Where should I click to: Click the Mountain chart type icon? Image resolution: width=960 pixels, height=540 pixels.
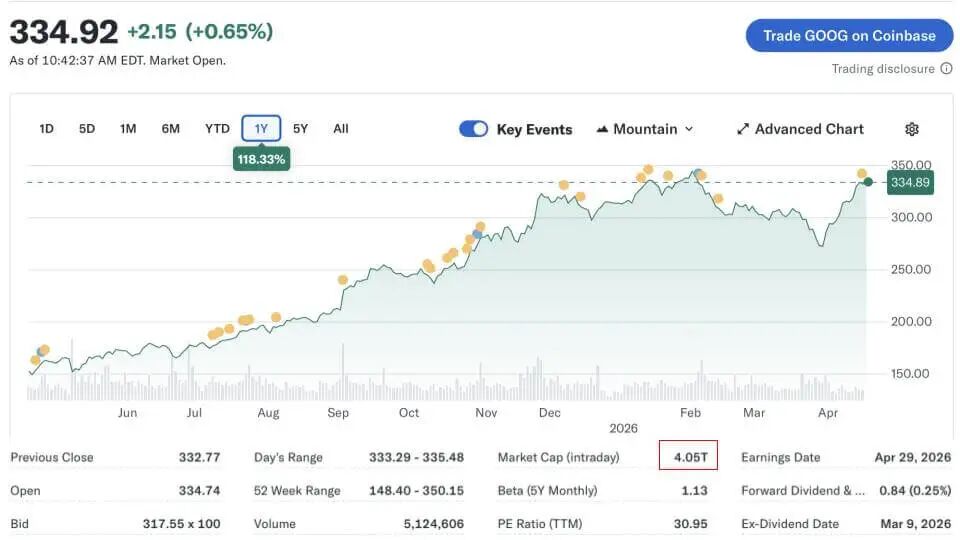click(x=602, y=129)
